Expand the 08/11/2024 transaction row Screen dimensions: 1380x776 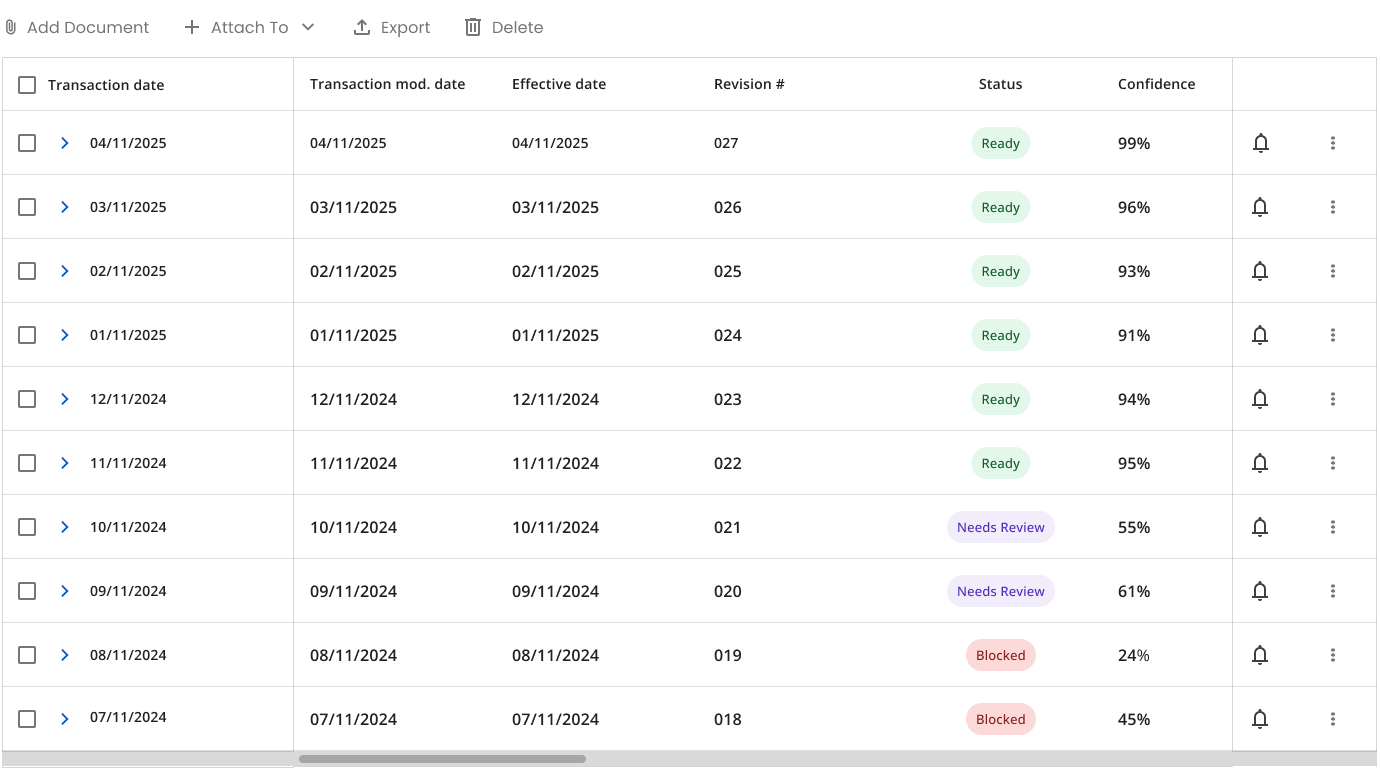click(x=65, y=655)
